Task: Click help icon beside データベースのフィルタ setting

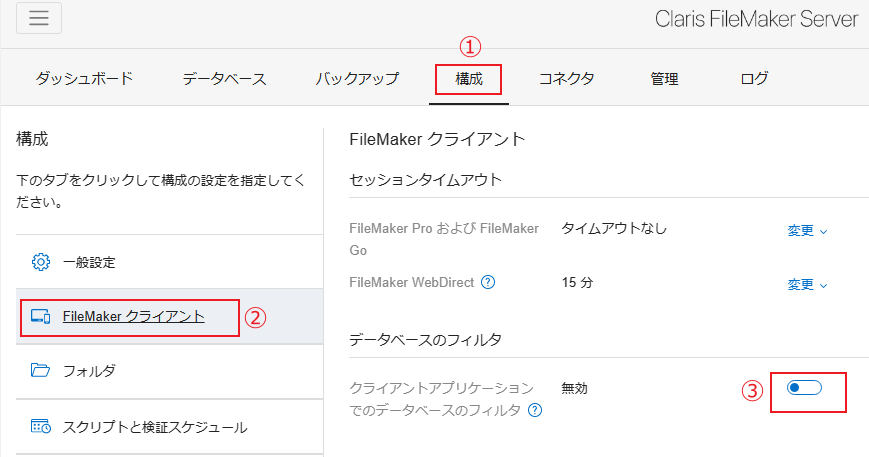Action: (x=535, y=409)
